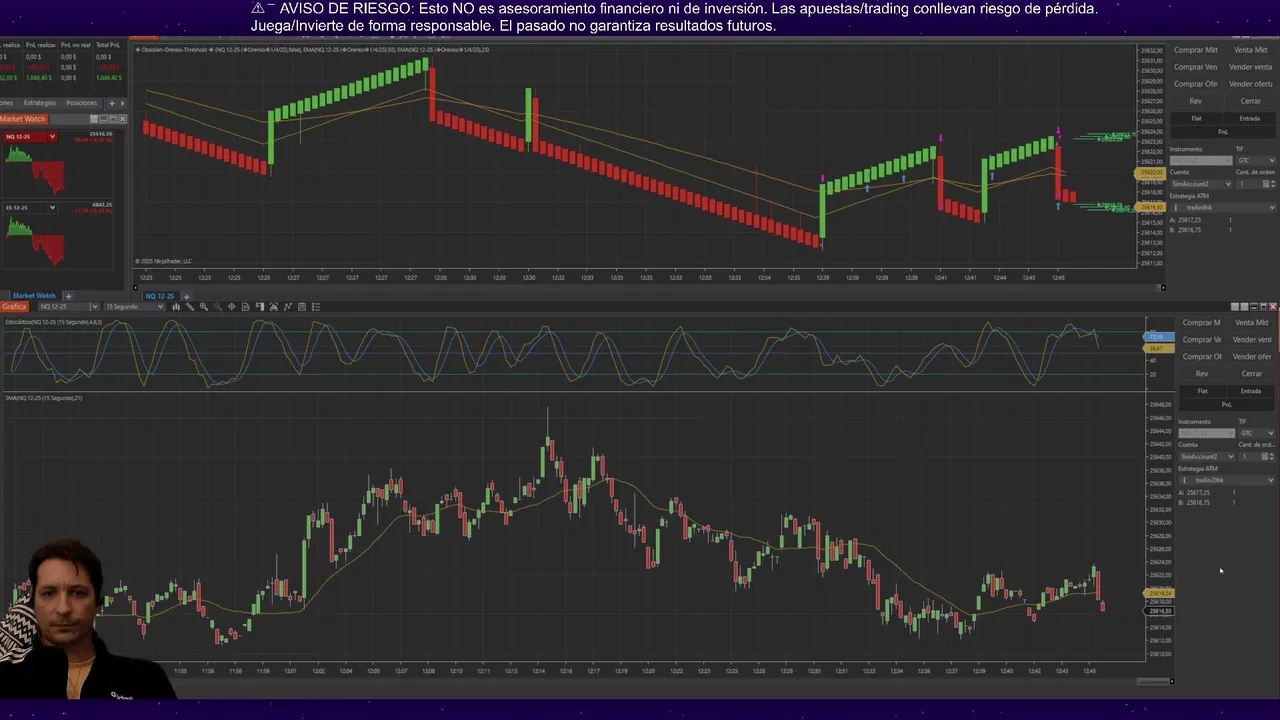The image size is (1280, 720).
Task: Click PnL button in lower chart trader
Action: coord(1227,405)
